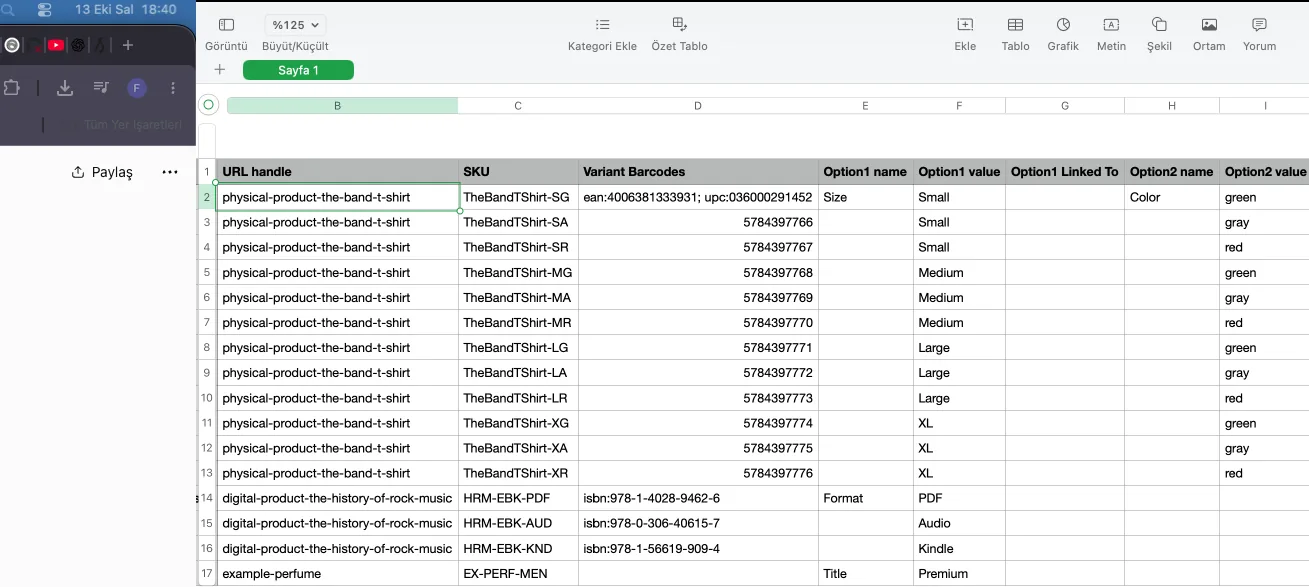Select column G header

(1065, 105)
